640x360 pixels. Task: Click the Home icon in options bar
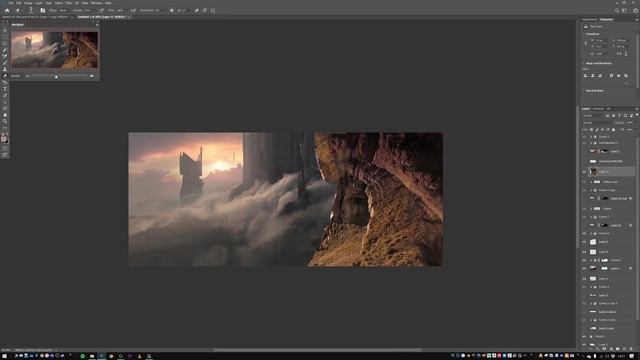(7, 10)
